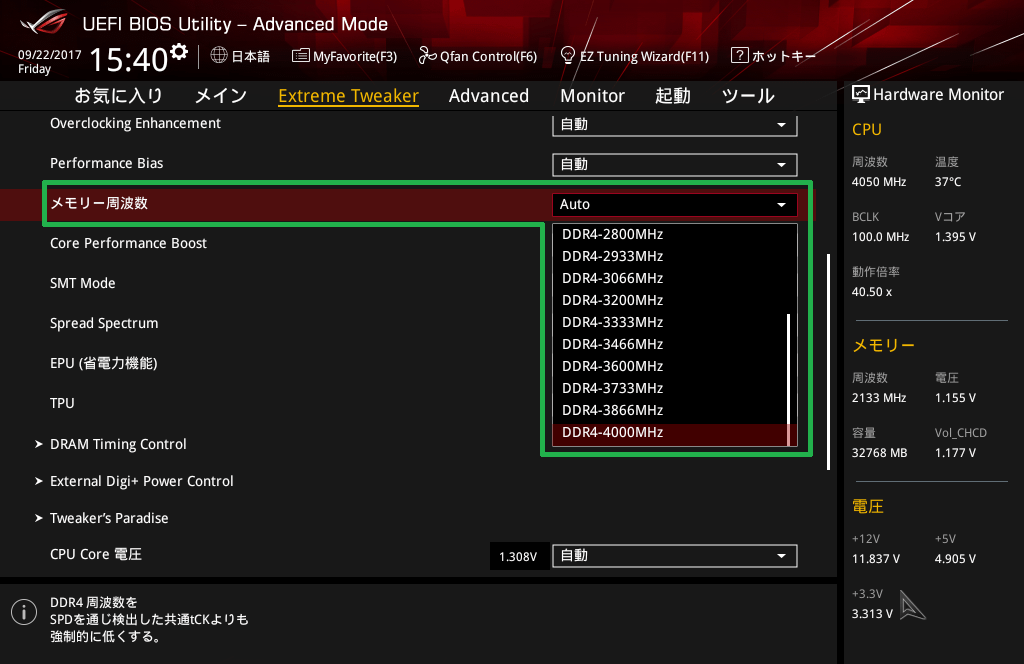Viewport: 1024px width, 664px height.
Task: Choose DDR4-4000MHz memory frequency
Action: (x=613, y=432)
